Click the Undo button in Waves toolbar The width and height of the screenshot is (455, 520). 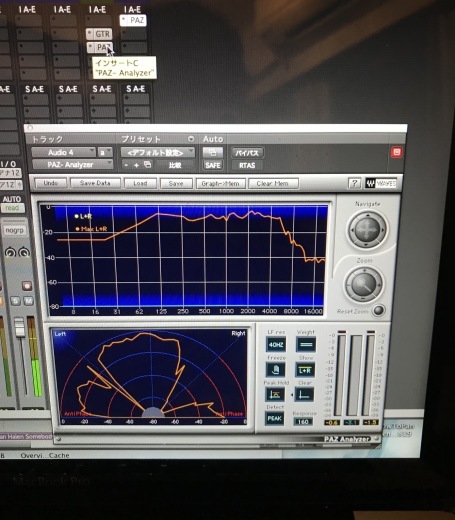coord(51,183)
